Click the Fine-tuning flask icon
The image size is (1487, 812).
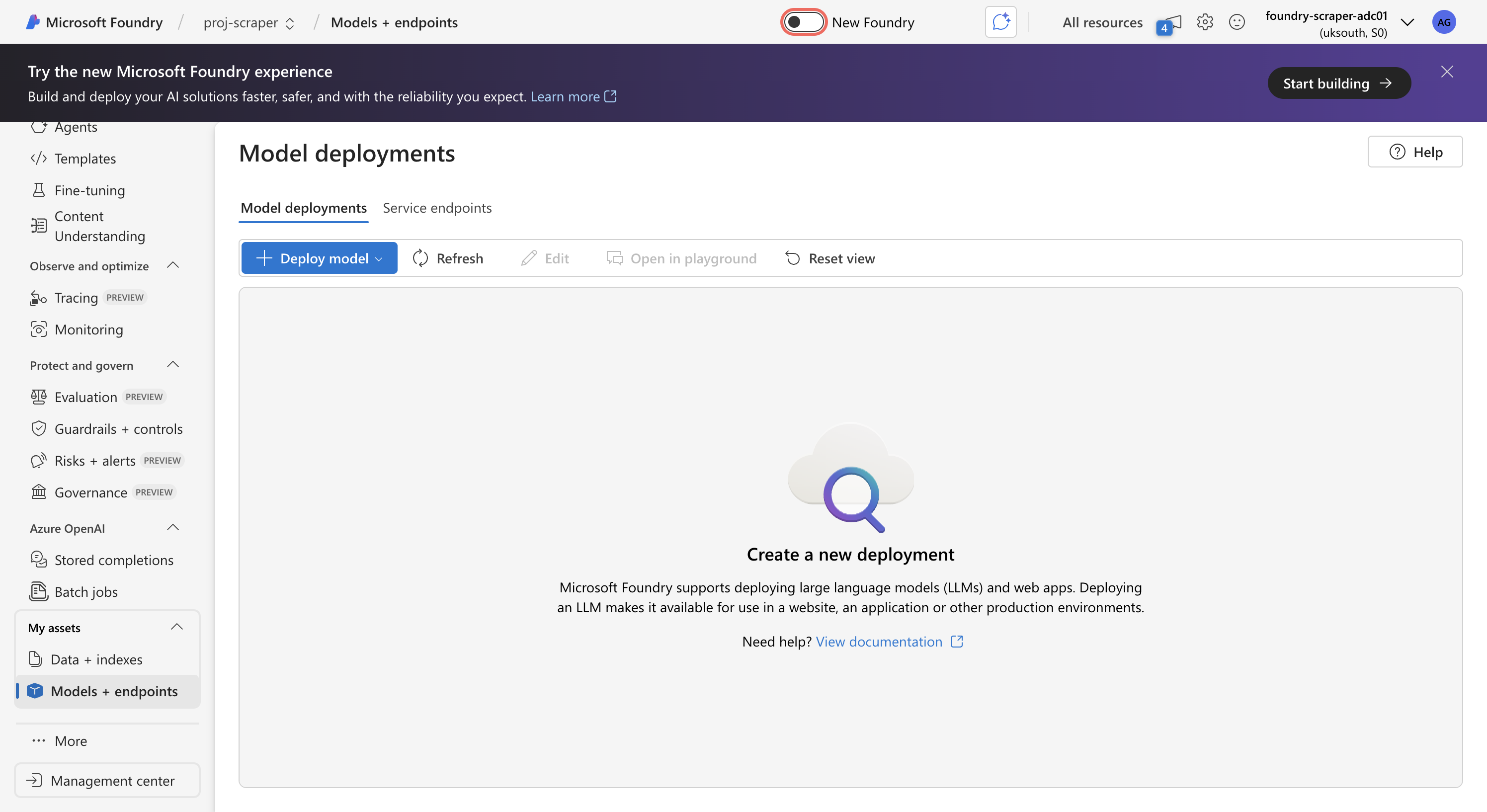[x=39, y=190]
